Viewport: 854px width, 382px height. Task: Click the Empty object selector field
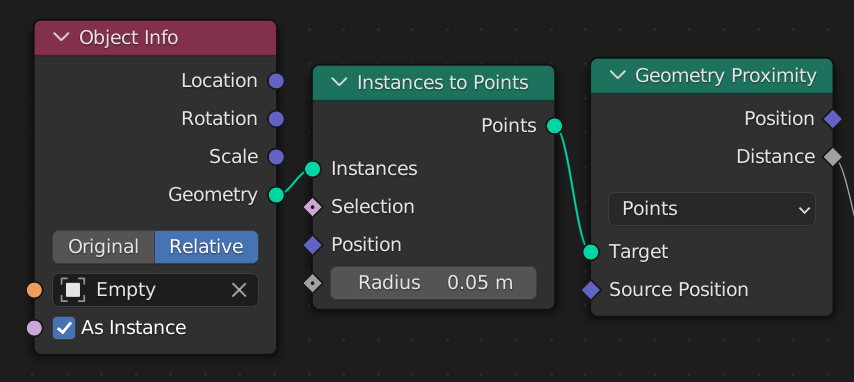click(x=155, y=290)
